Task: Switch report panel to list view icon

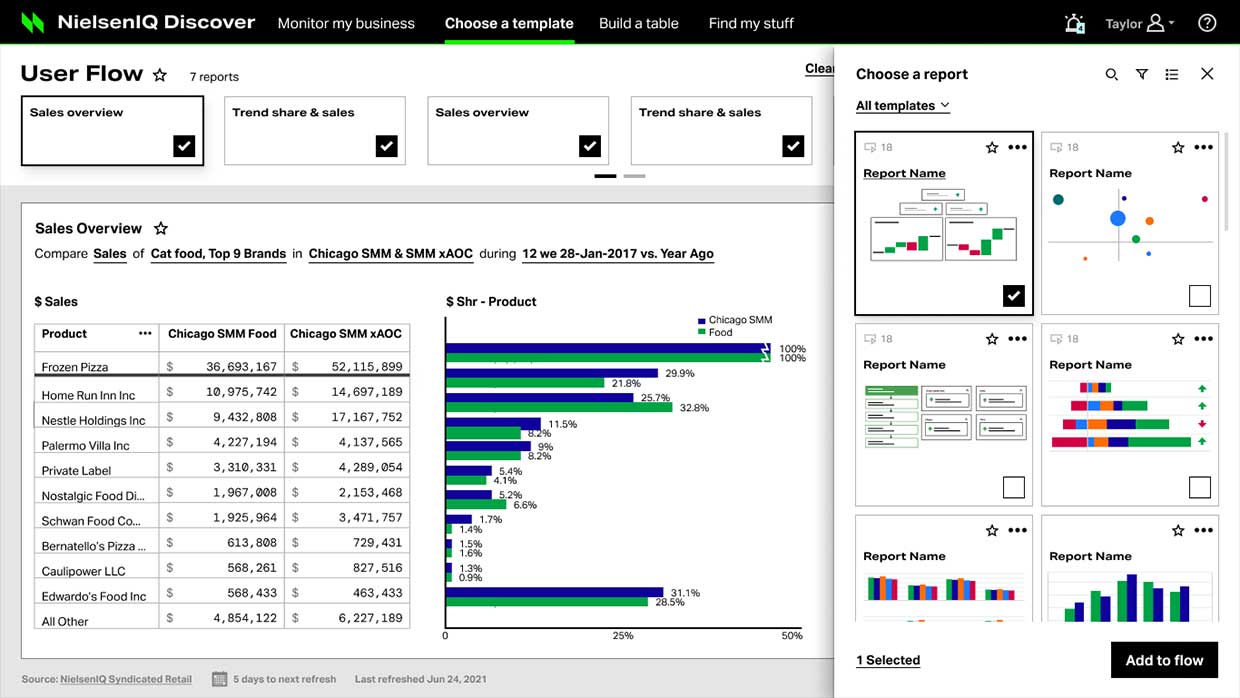Action: (1172, 74)
